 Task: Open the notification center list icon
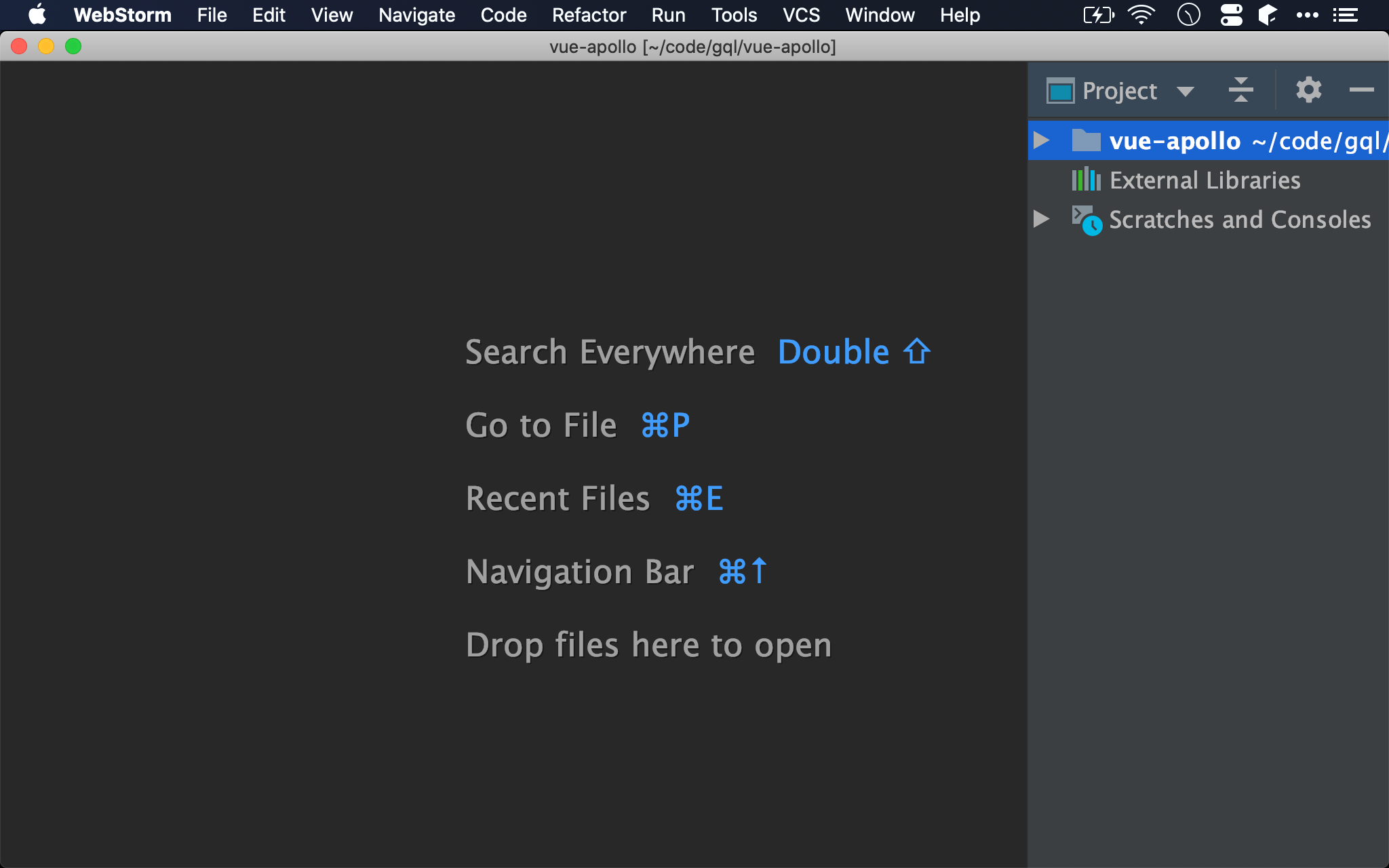tap(1345, 15)
